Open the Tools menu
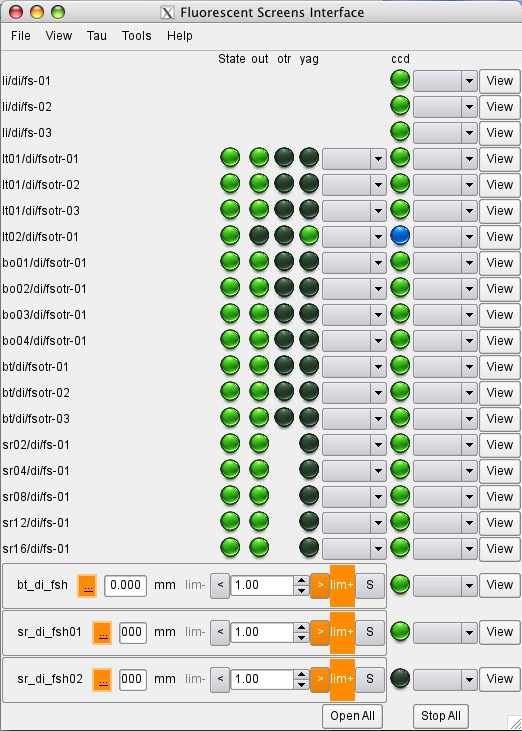The image size is (522, 731). click(137, 36)
